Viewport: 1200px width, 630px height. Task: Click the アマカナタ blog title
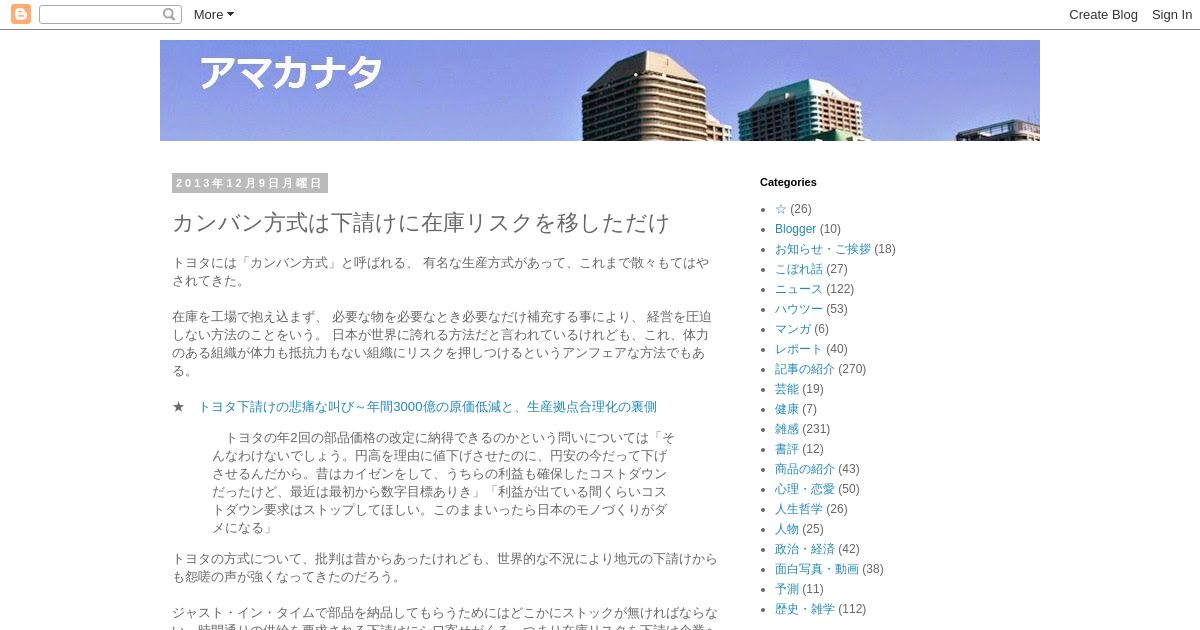tap(290, 73)
